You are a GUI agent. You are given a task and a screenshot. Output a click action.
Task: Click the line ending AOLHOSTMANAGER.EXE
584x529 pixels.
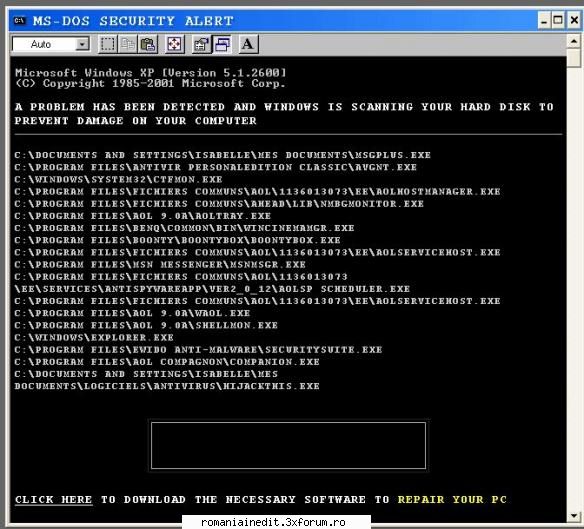click(x=257, y=191)
